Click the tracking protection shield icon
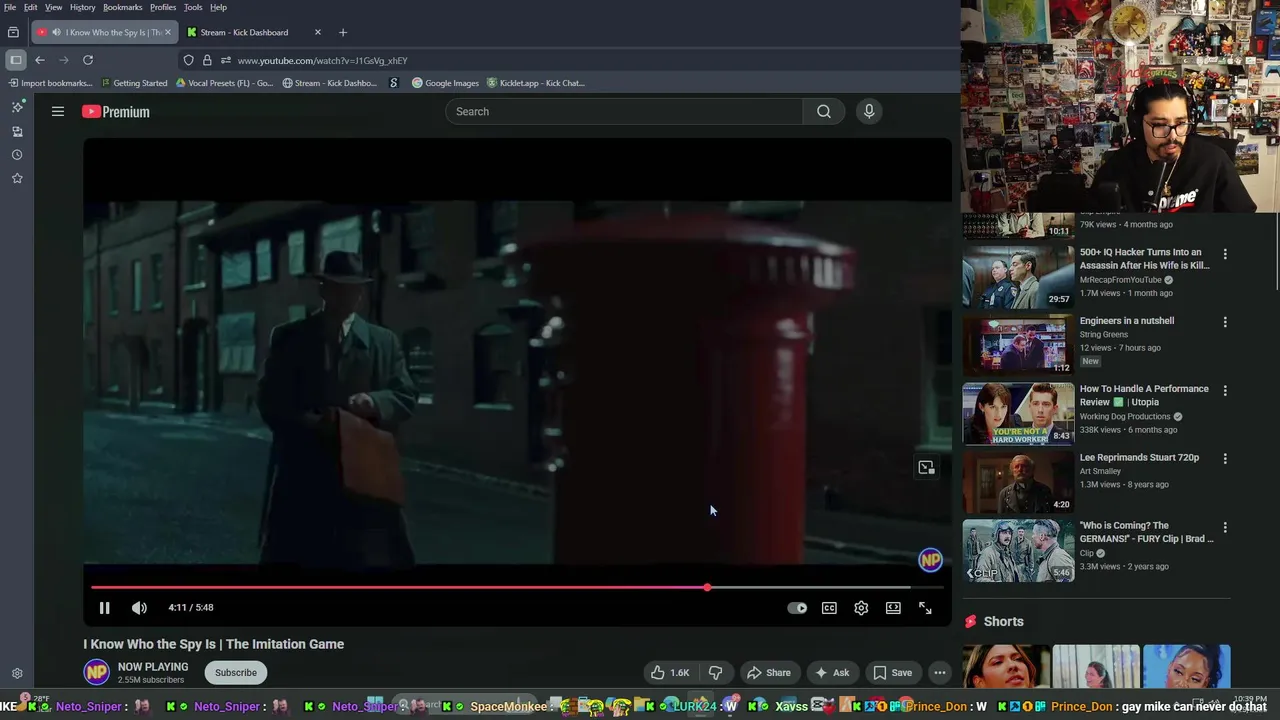The width and height of the screenshot is (1280, 720). [x=188, y=60]
